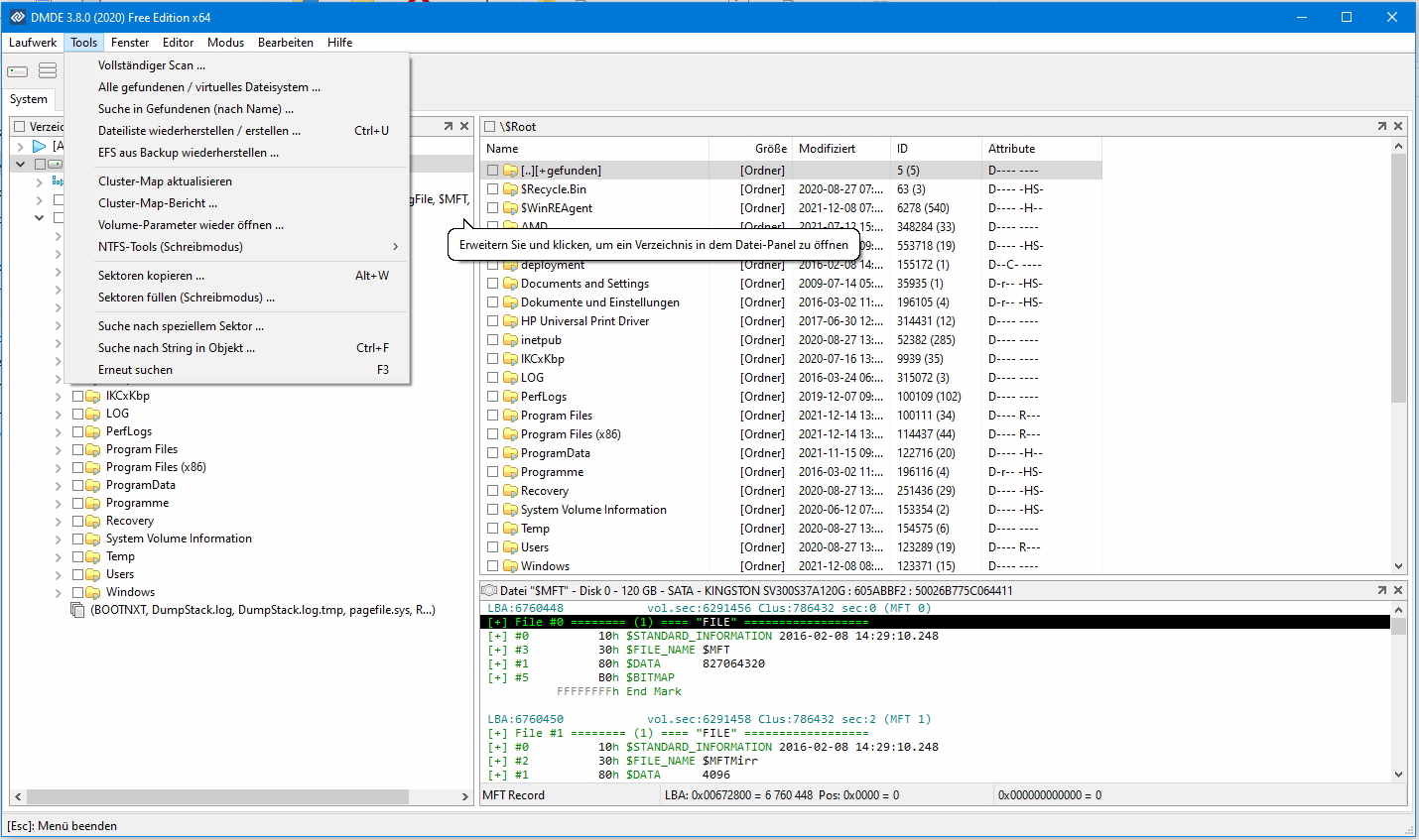Choose Sektoren kopieren menu entry

pos(237,276)
